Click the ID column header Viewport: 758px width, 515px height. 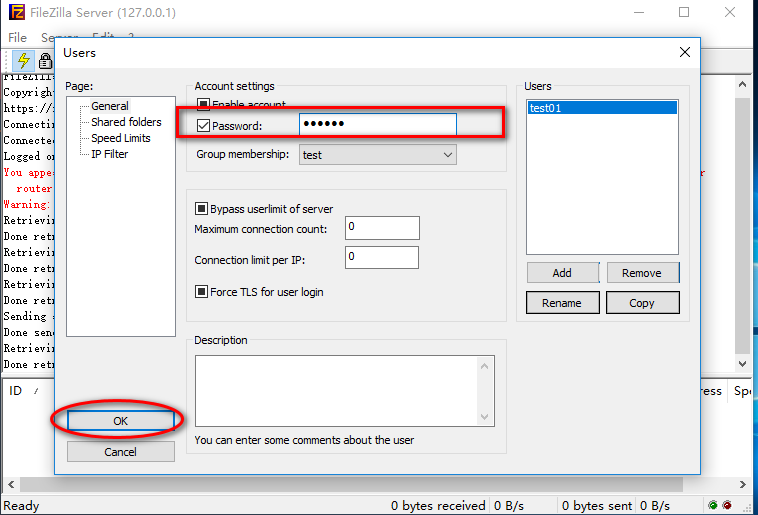[x=15, y=391]
